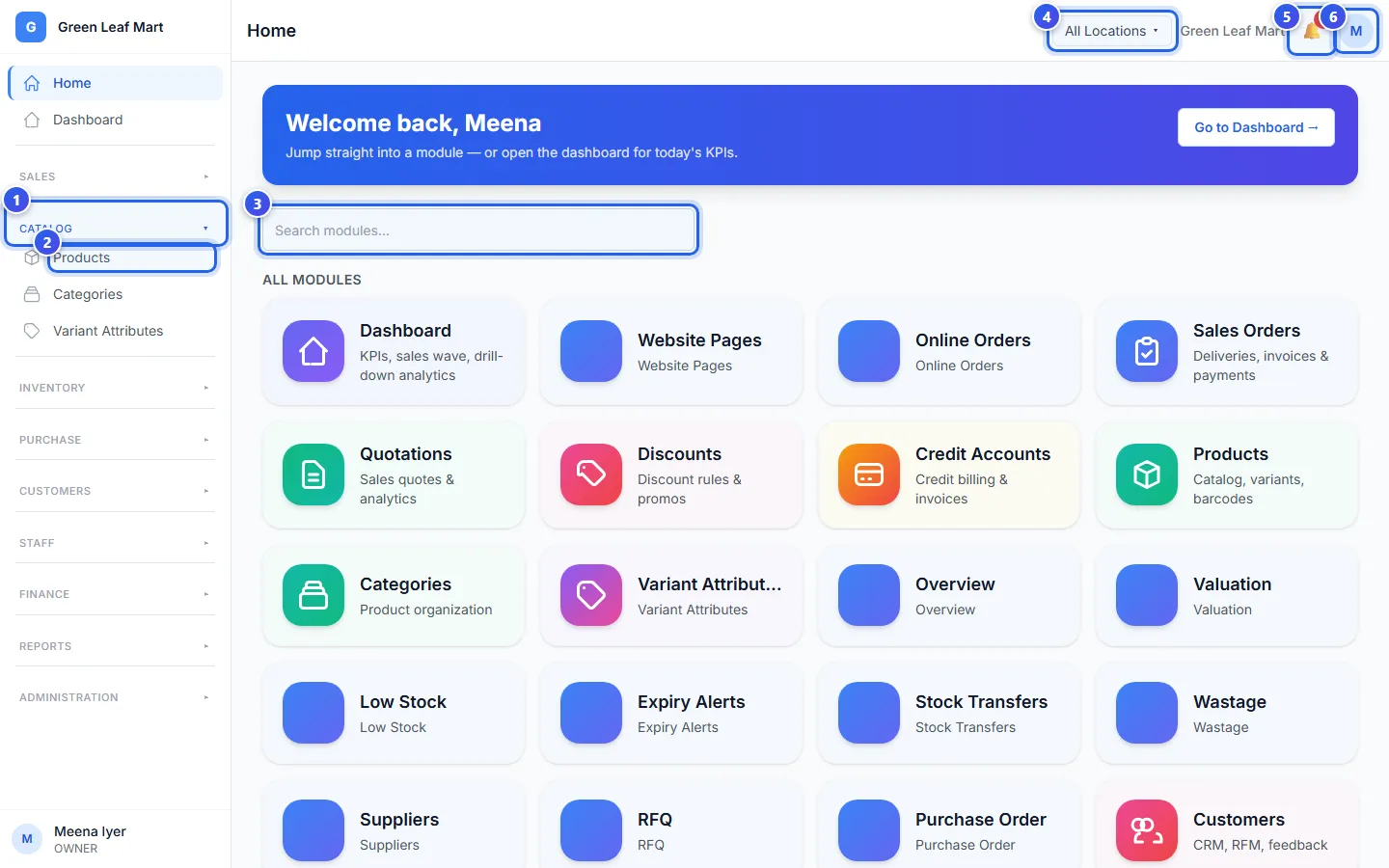Open the Expiry Alerts module card
The height and width of the screenshot is (868, 1389).
click(x=671, y=713)
